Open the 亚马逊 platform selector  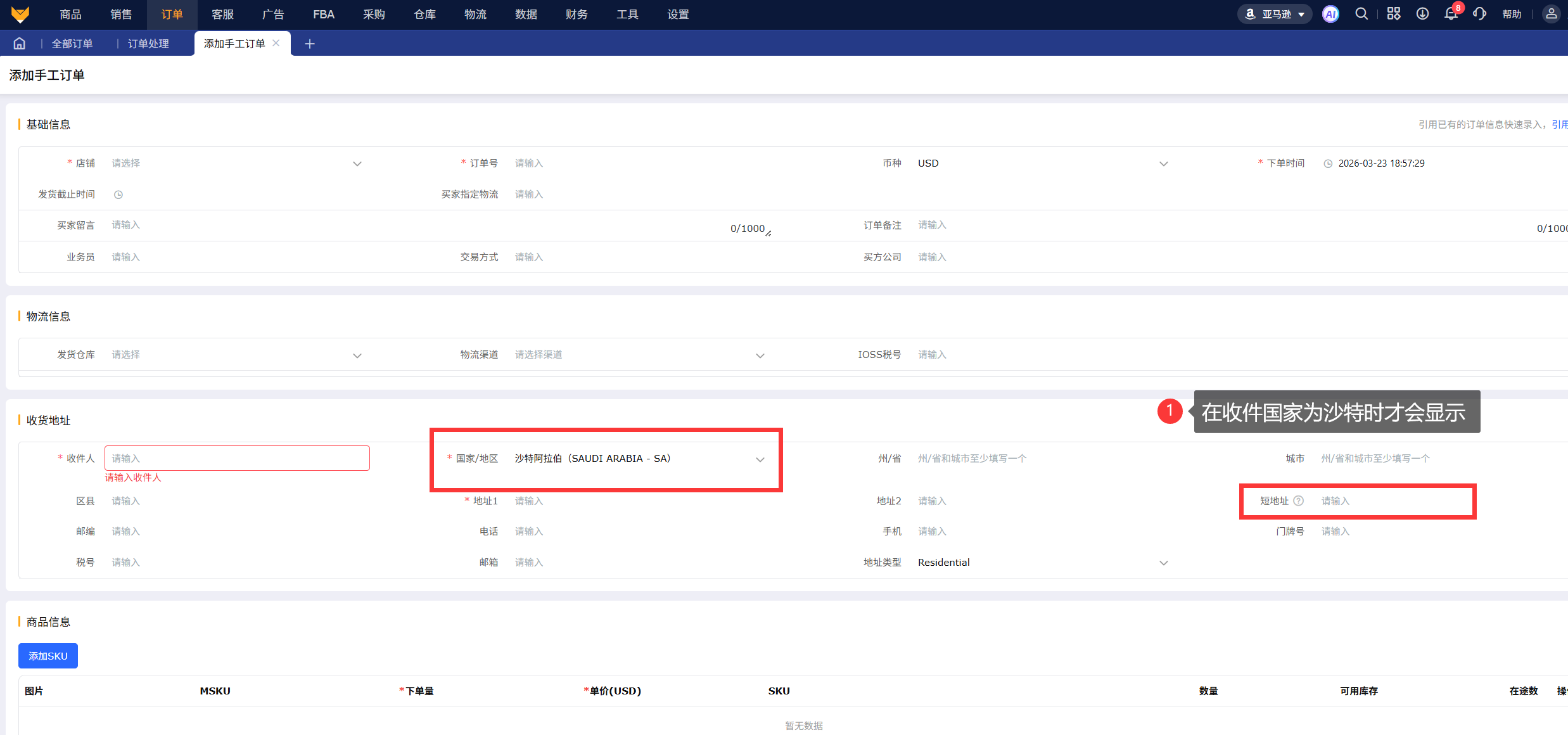(x=1275, y=14)
